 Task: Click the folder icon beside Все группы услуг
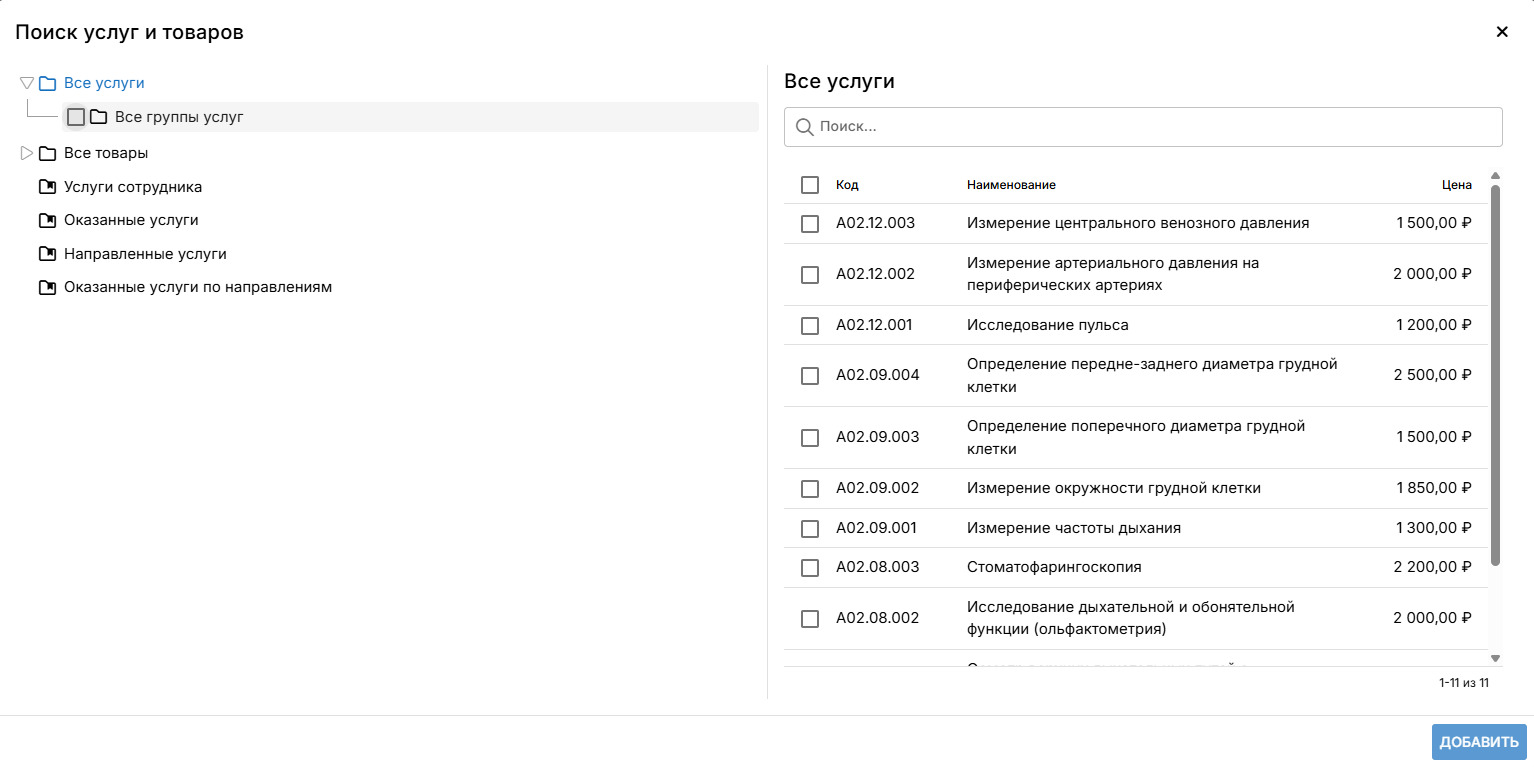tap(98, 117)
